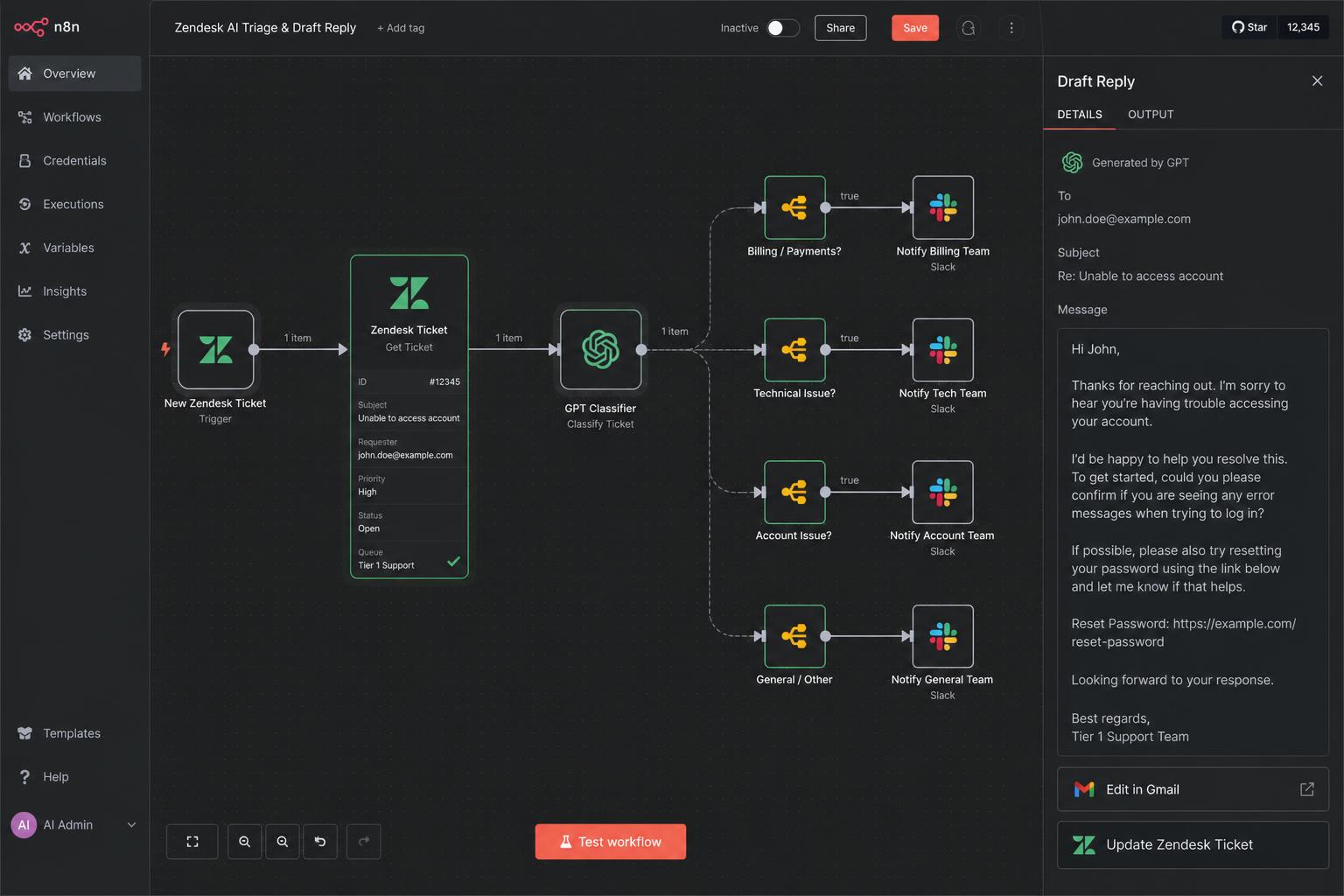Expand the AI Admin account menu chevron

click(x=131, y=825)
